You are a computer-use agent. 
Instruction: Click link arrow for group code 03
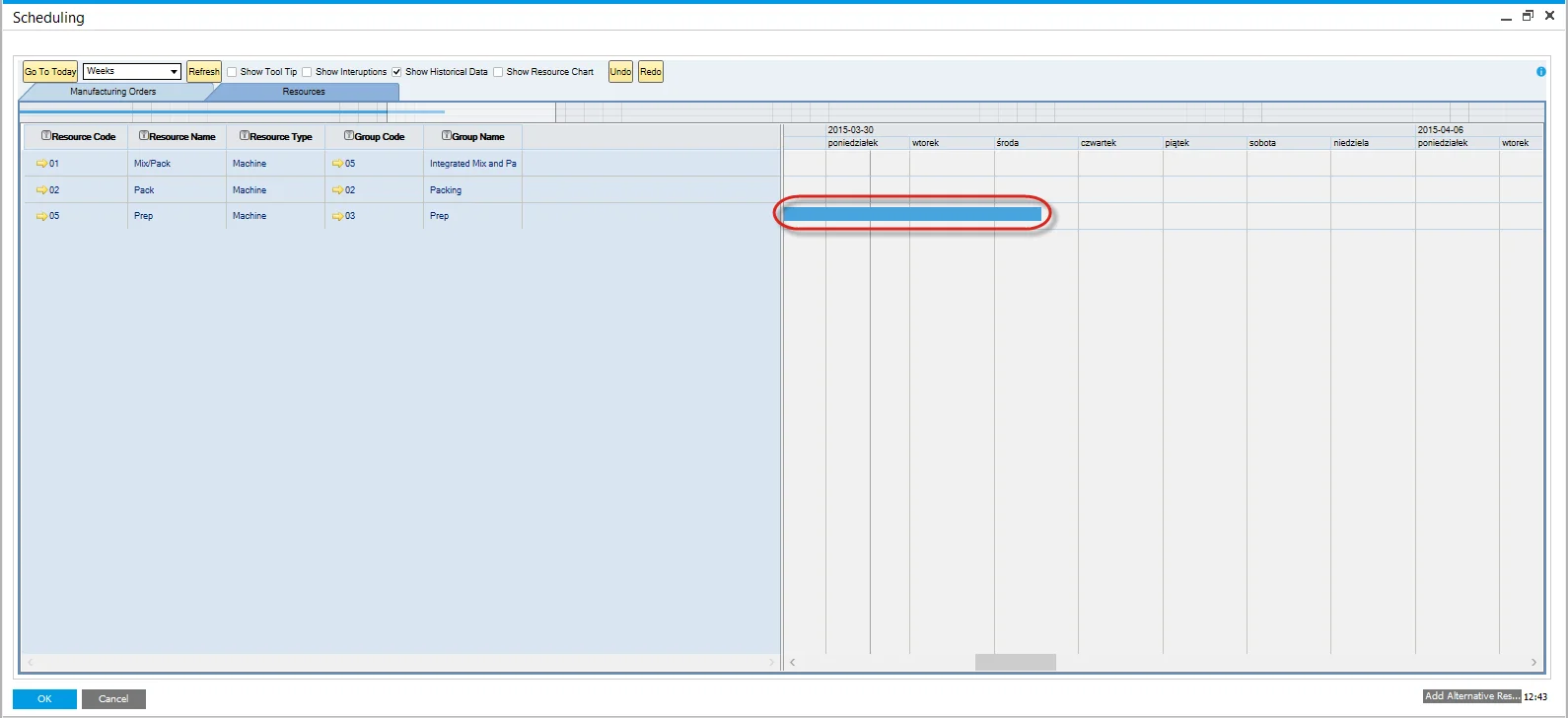(337, 216)
